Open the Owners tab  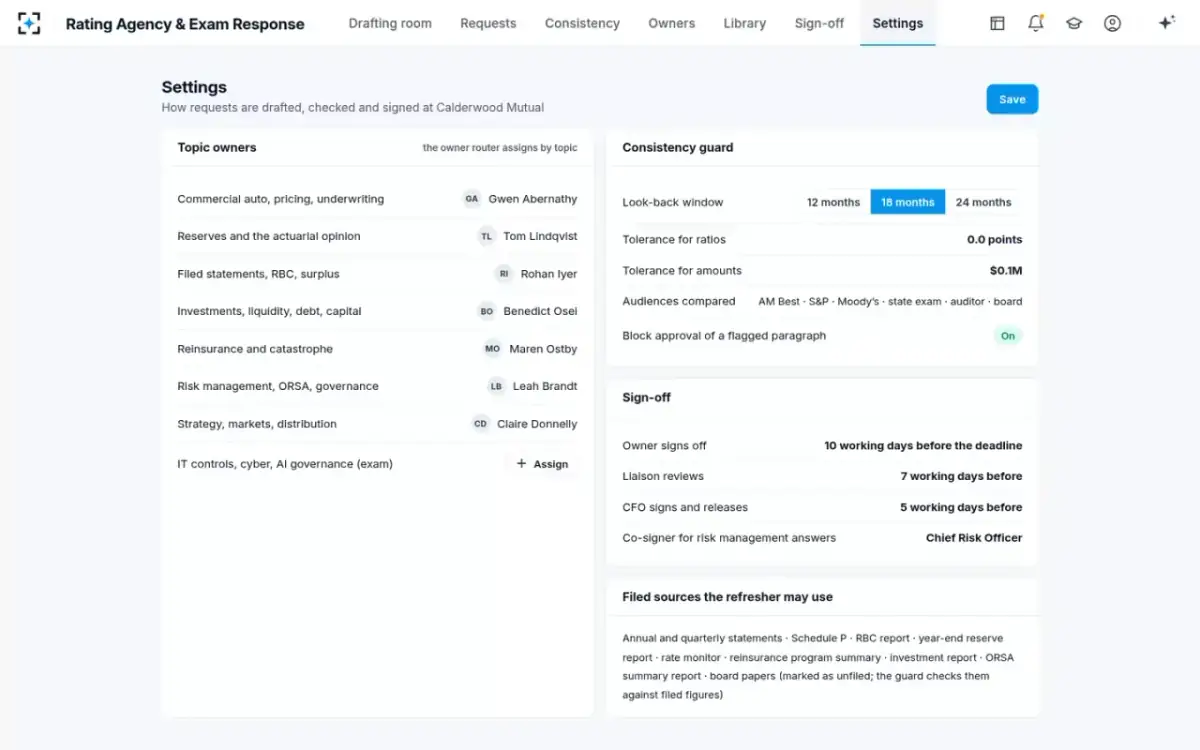(671, 23)
